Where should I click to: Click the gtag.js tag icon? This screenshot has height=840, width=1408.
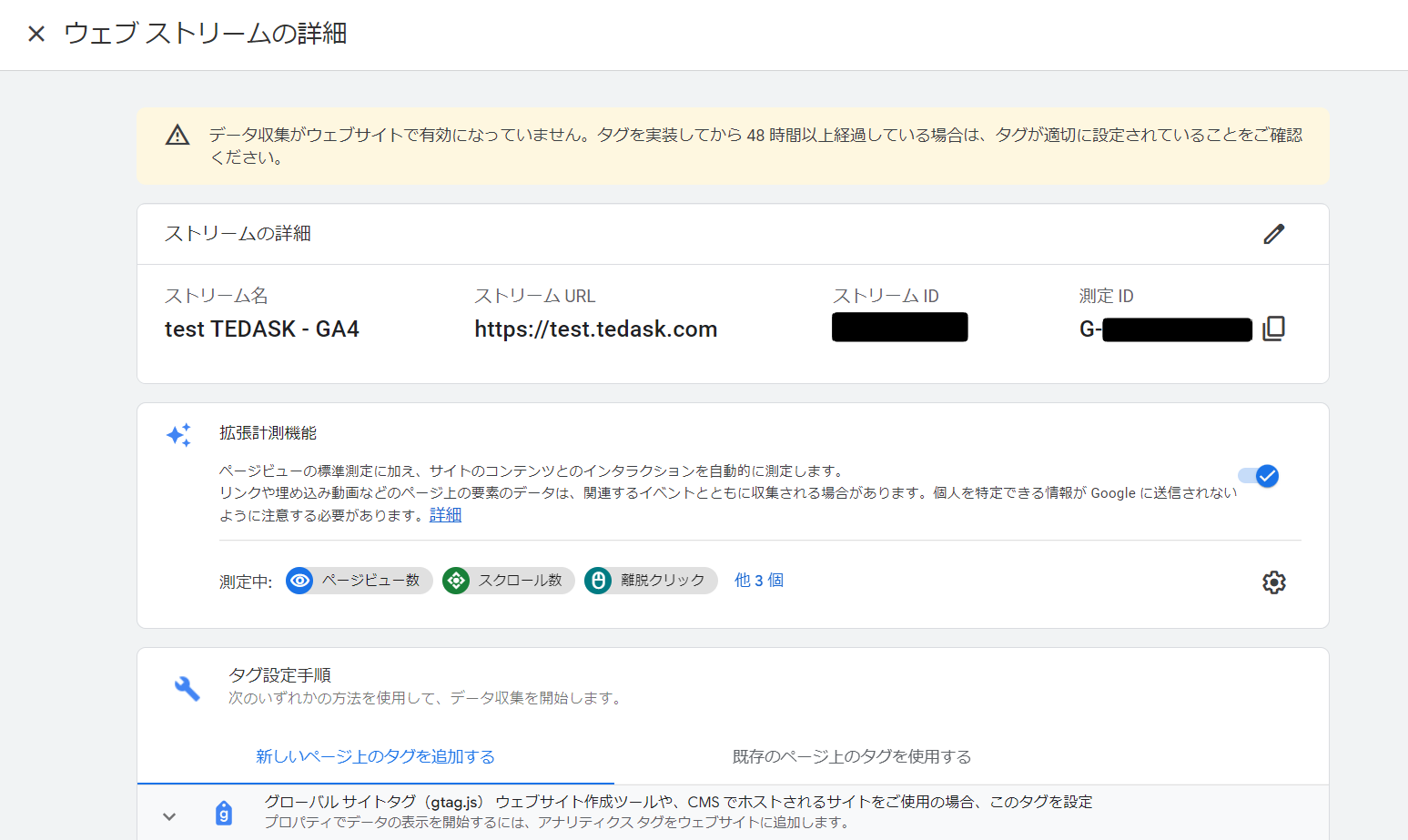tap(224, 813)
